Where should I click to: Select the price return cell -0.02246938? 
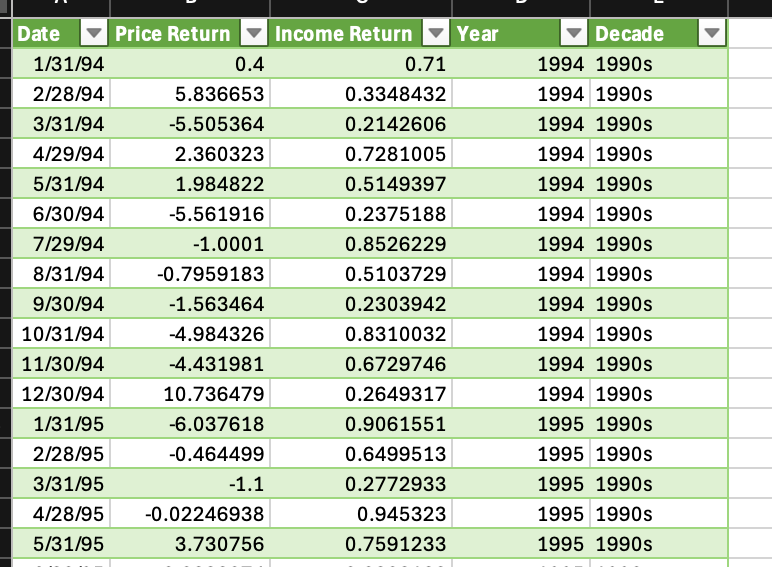click(190, 514)
